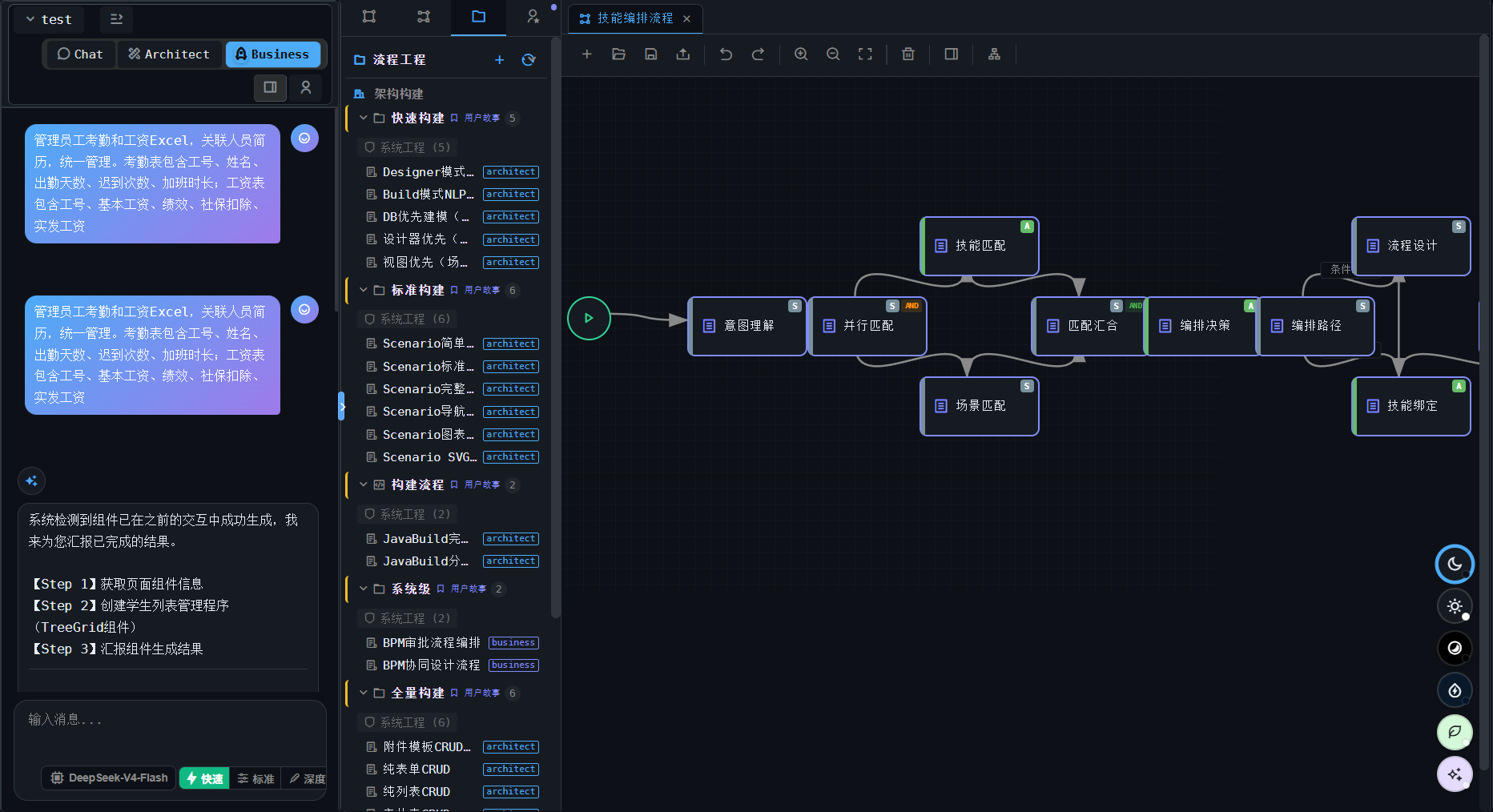Click the save icon in canvas toolbar

point(651,54)
